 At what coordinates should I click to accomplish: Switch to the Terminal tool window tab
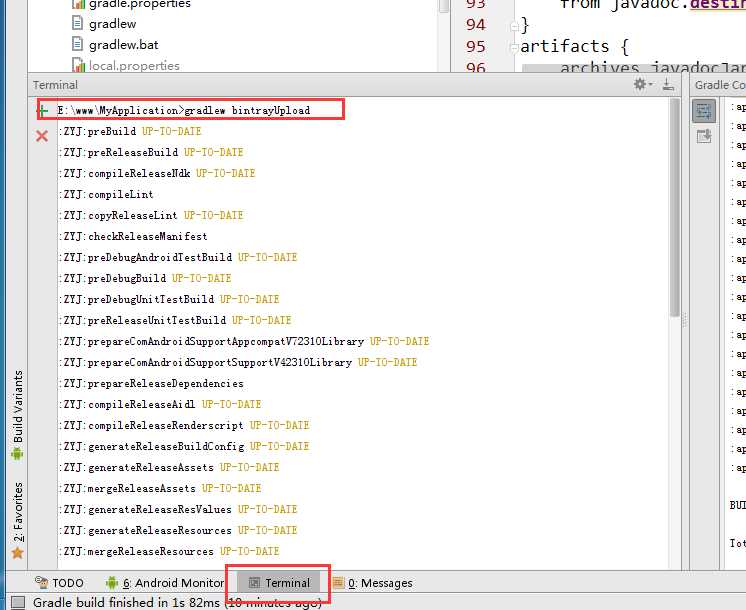tap(280, 583)
